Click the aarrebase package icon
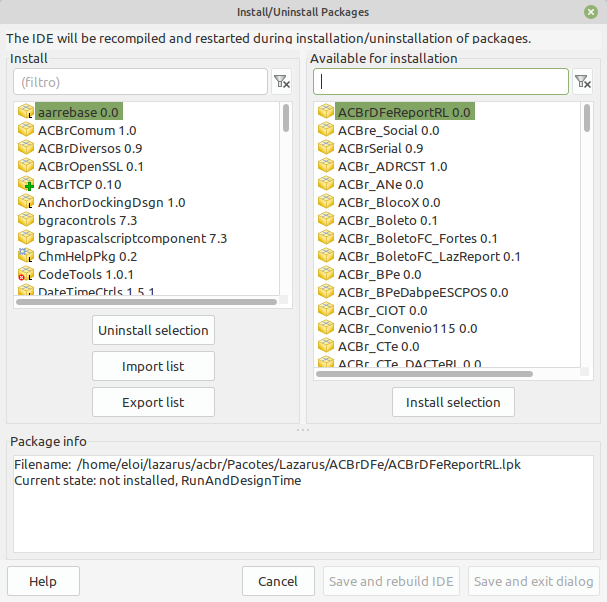Screen dimensions: 607x602 click(x=26, y=111)
